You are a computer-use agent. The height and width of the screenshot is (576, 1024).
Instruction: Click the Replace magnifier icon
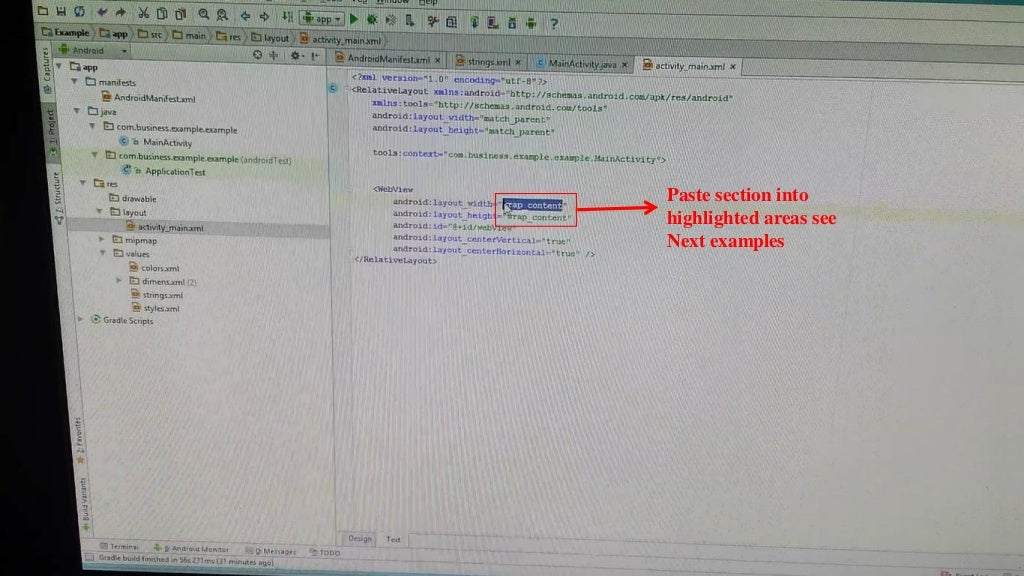223,15
